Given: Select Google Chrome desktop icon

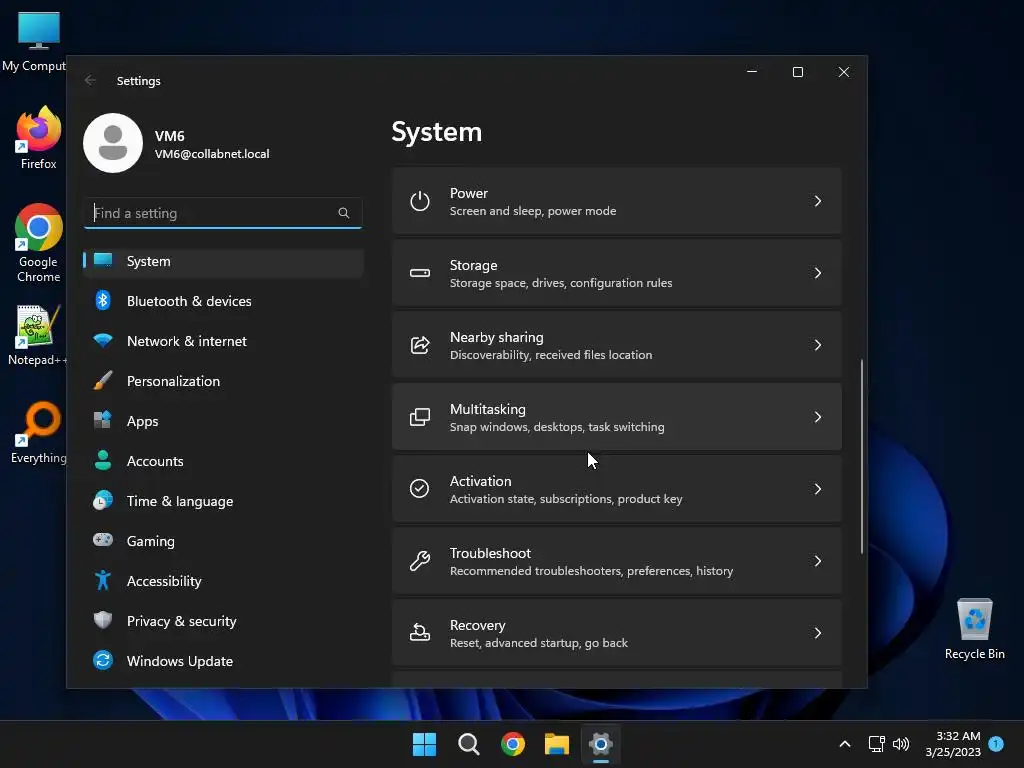Looking at the screenshot, I should coord(39,243).
